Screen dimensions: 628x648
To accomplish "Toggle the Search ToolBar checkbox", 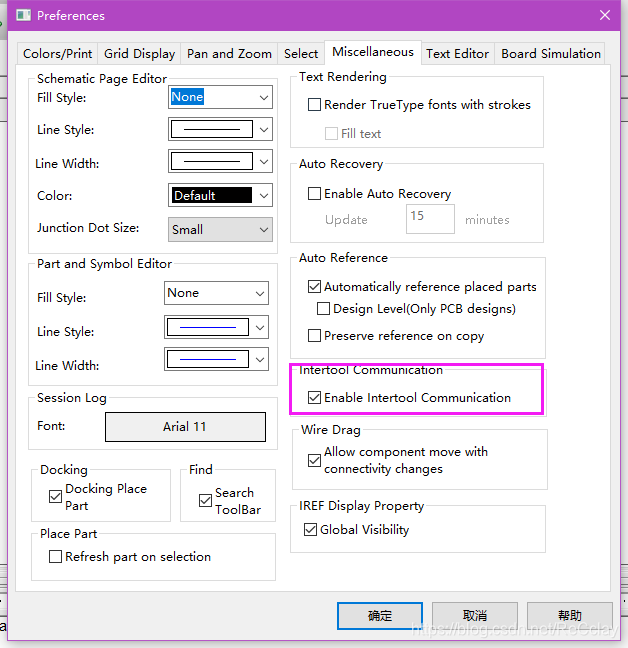I will pyautogui.click(x=205, y=500).
